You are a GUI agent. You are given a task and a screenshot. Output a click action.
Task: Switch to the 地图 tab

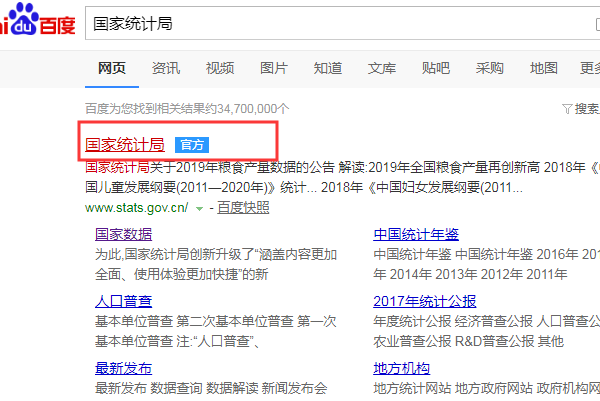[x=544, y=68]
